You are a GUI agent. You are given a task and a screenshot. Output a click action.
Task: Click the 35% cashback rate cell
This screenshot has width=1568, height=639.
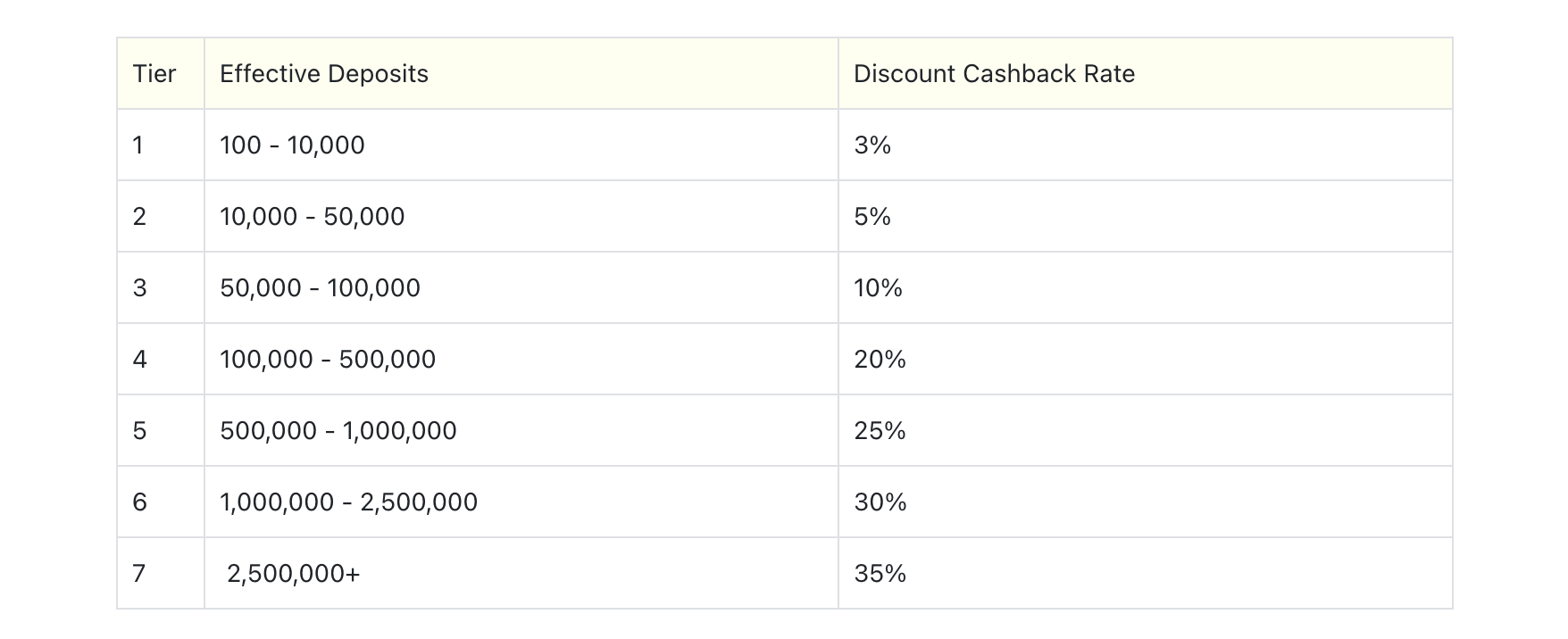click(1146, 573)
